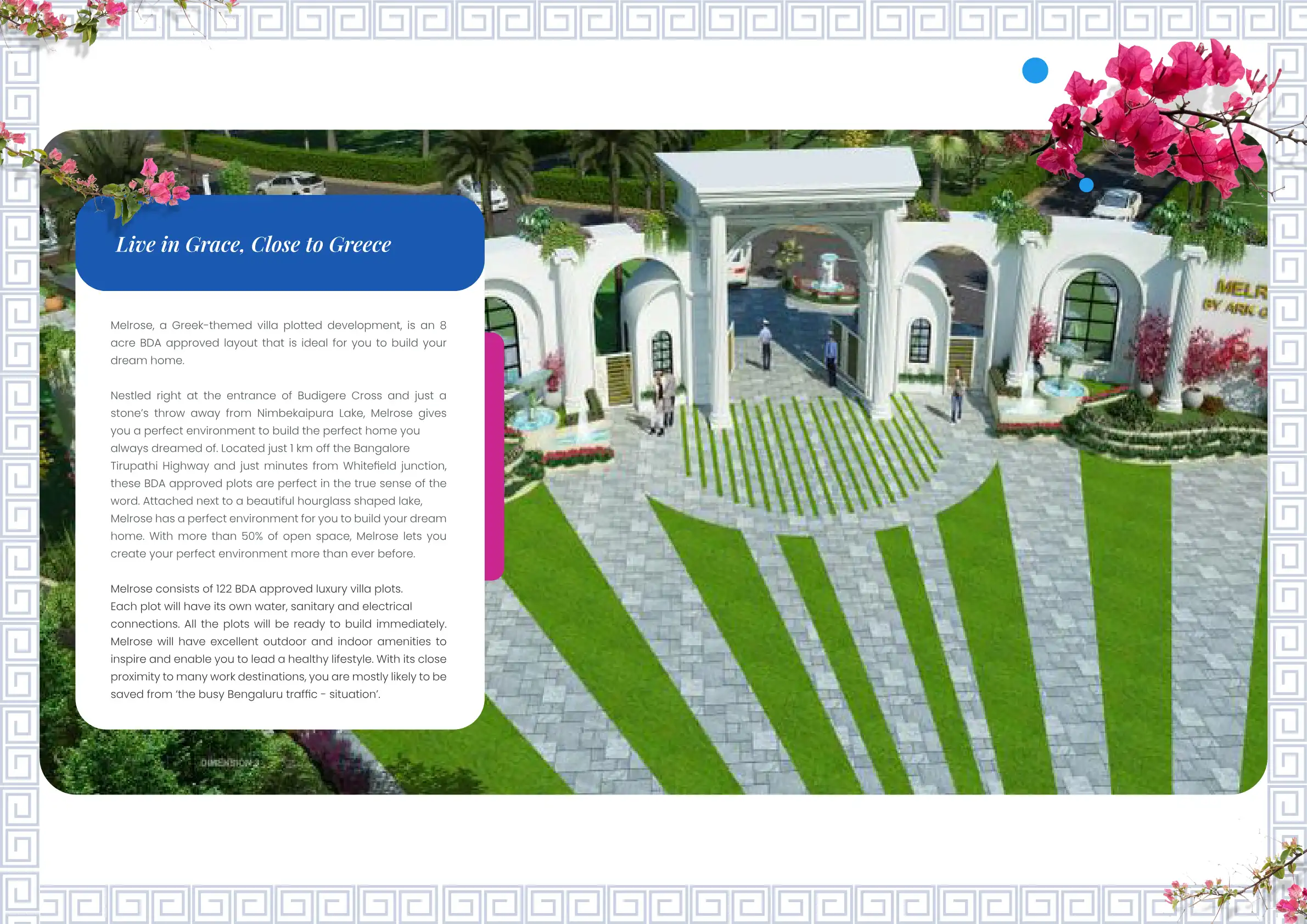
Task: Click the white car parked behind the hedge
Action: click(x=290, y=184)
